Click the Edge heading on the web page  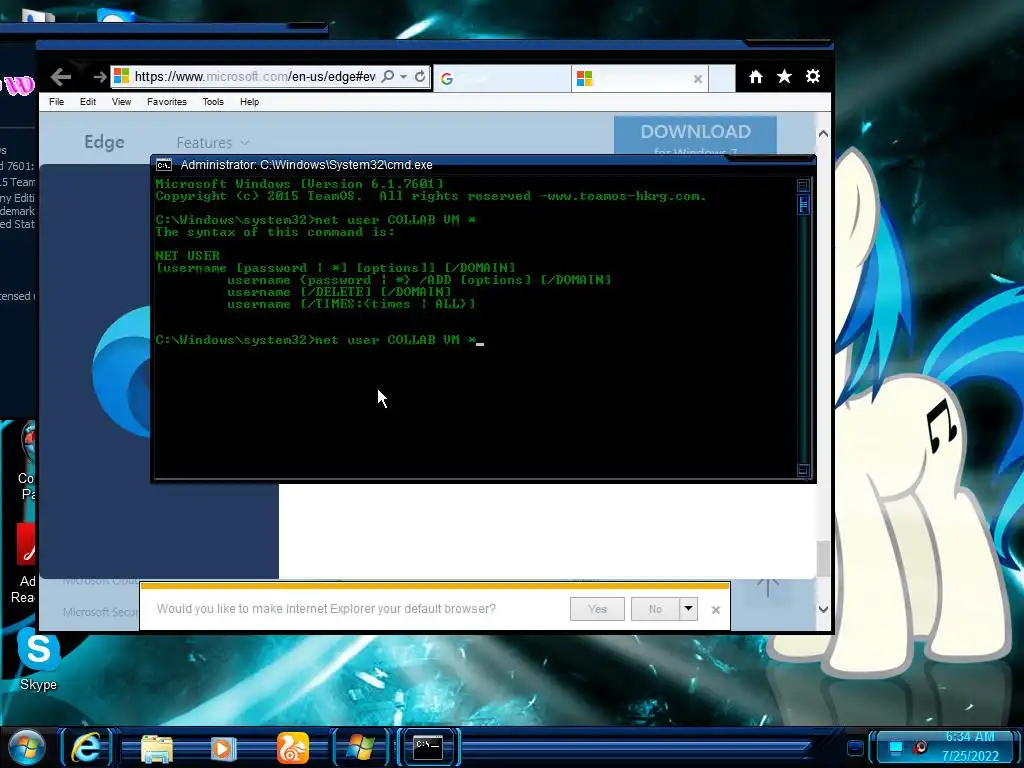(104, 142)
